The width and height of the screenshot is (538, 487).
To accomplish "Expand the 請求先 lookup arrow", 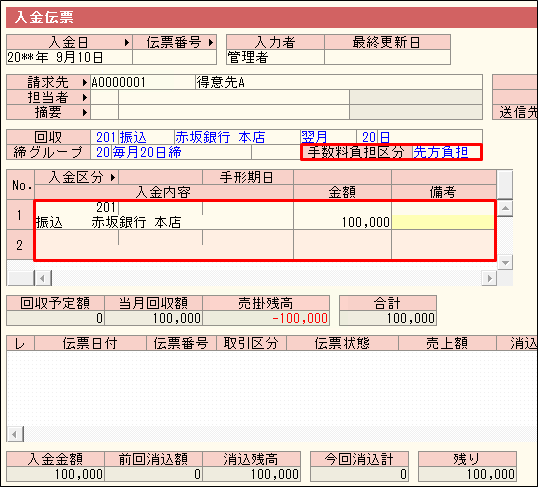I will (x=85, y=82).
